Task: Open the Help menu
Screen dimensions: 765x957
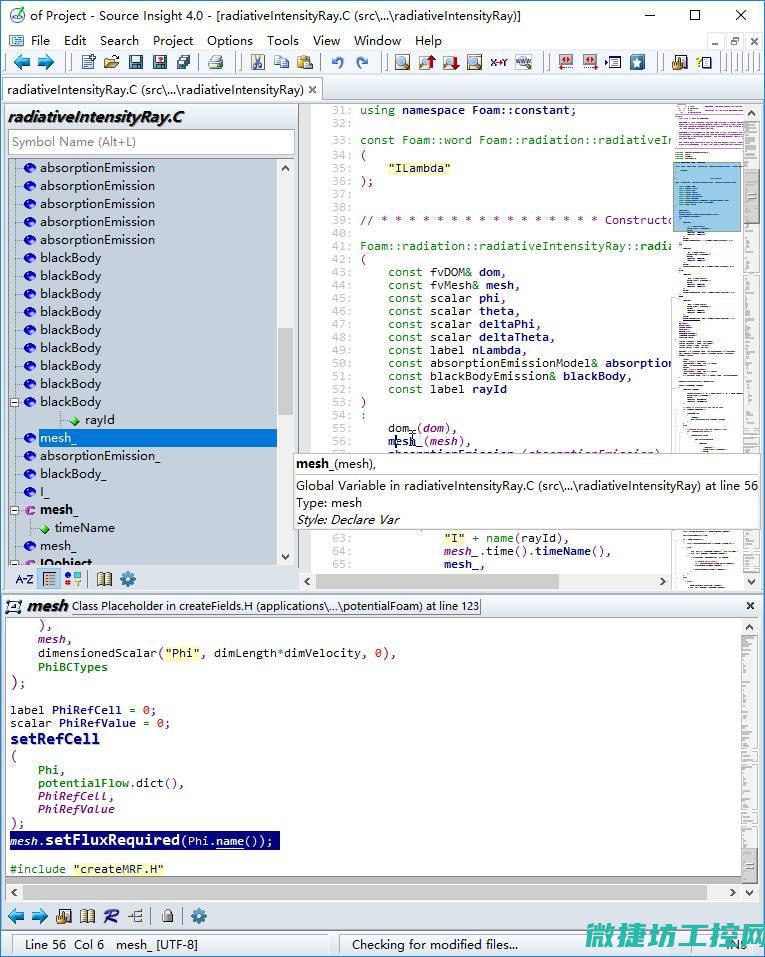Action: point(428,41)
